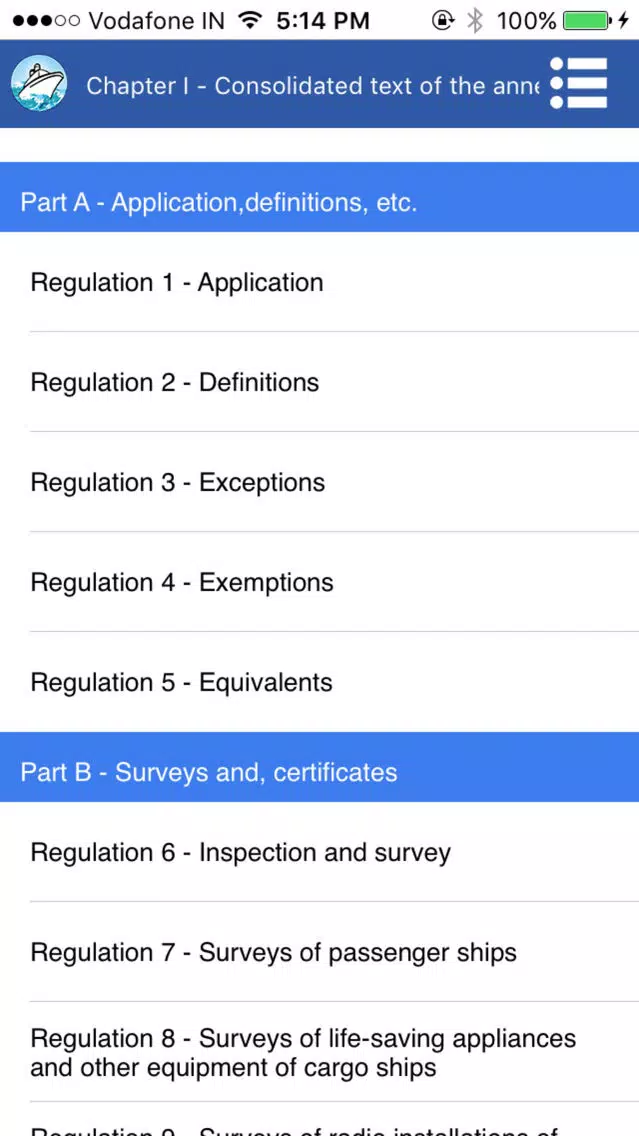The width and height of the screenshot is (639, 1136).
Task: Open Regulation 8 - Surveys of life-saving appliances
Action: (x=320, y=1052)
